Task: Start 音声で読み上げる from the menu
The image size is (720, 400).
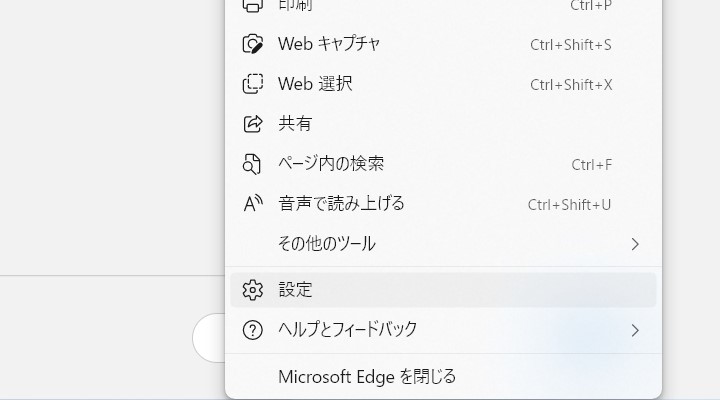Action: pyautogui.click(x=341, y=204)
